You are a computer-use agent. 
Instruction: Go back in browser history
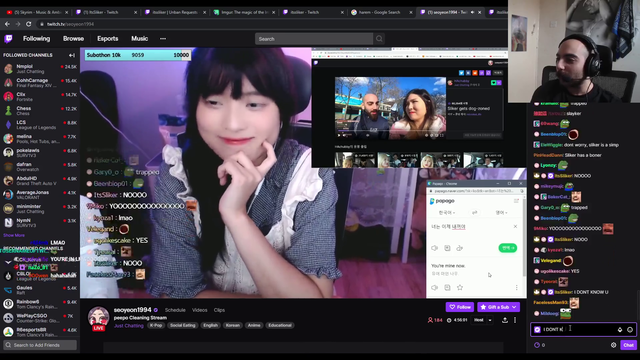pyautogui.click(x=7, y=24)
